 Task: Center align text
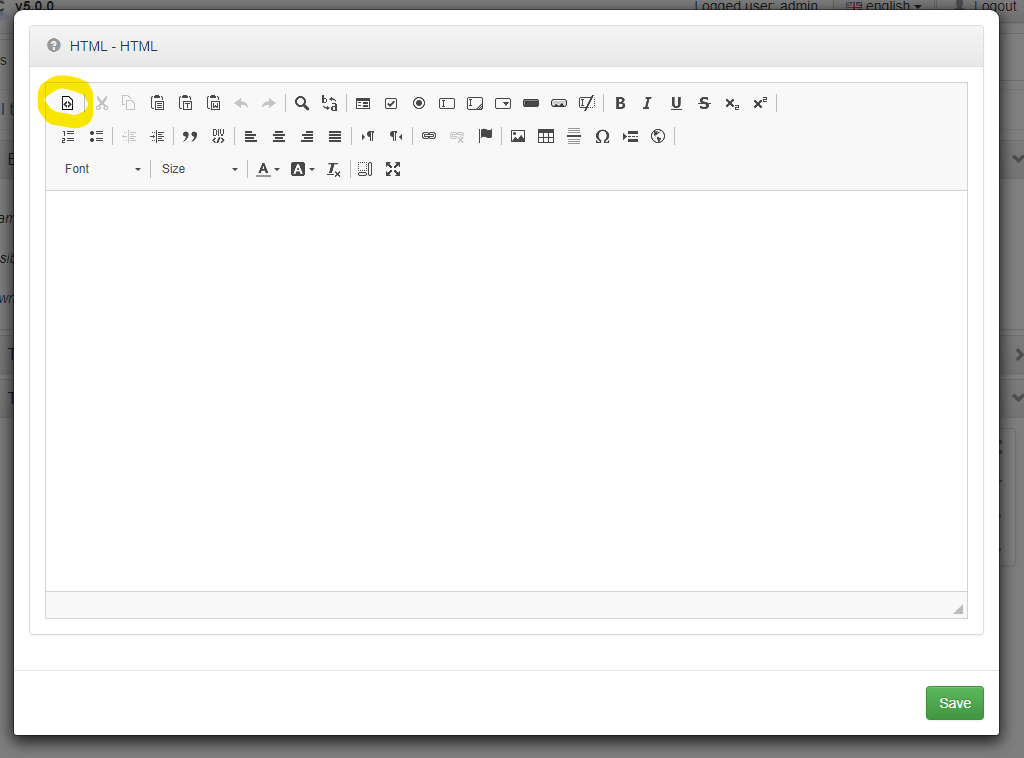pos(279,136)
